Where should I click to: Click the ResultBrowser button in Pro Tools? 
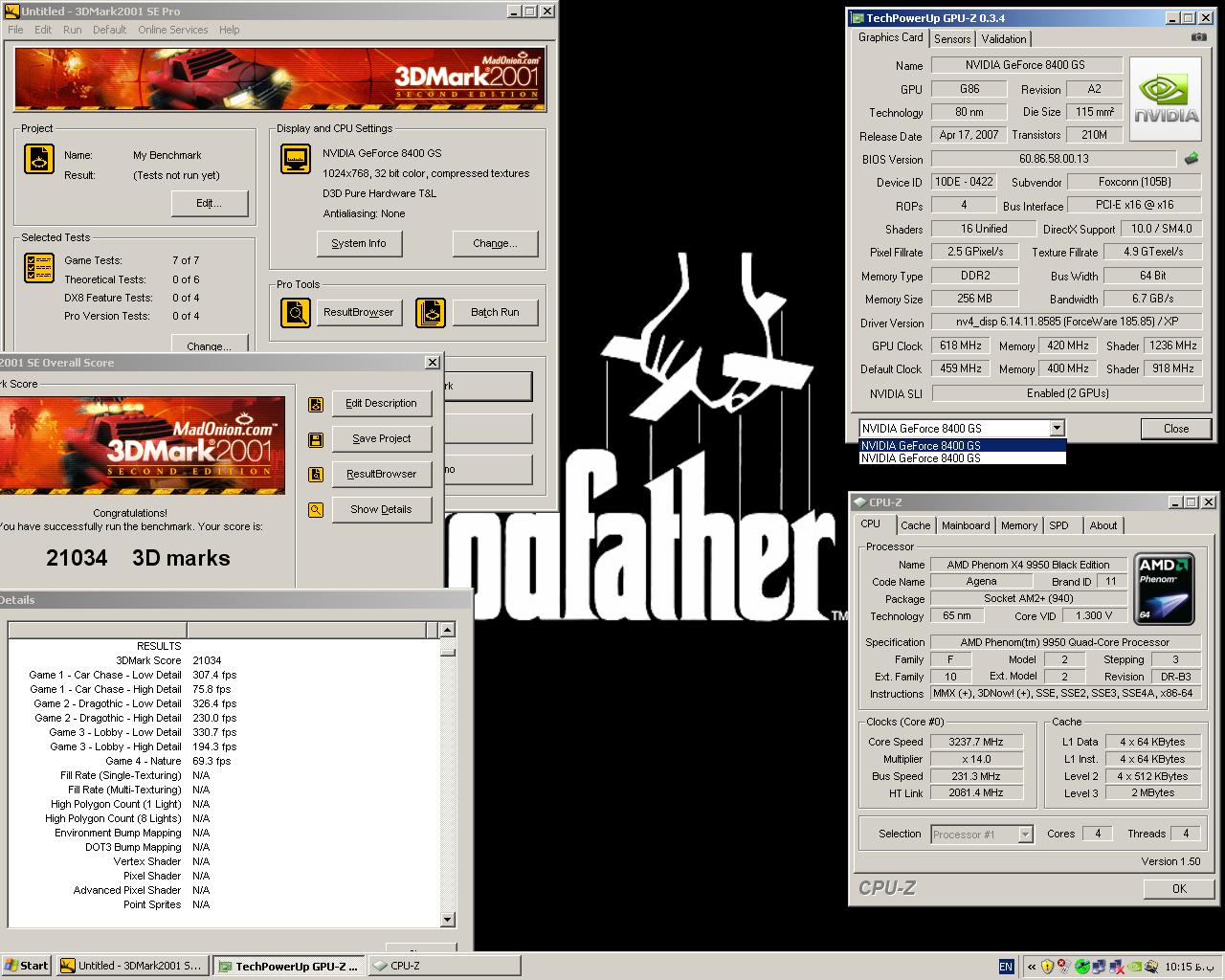pos(358,312)
